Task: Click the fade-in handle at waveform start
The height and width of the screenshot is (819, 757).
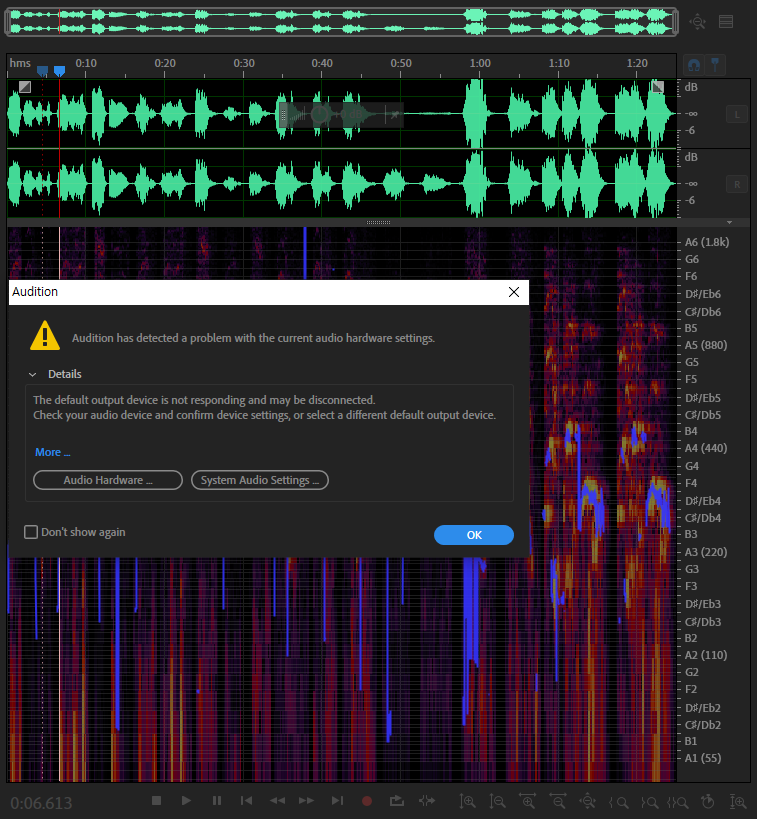Action: point(25,87)
